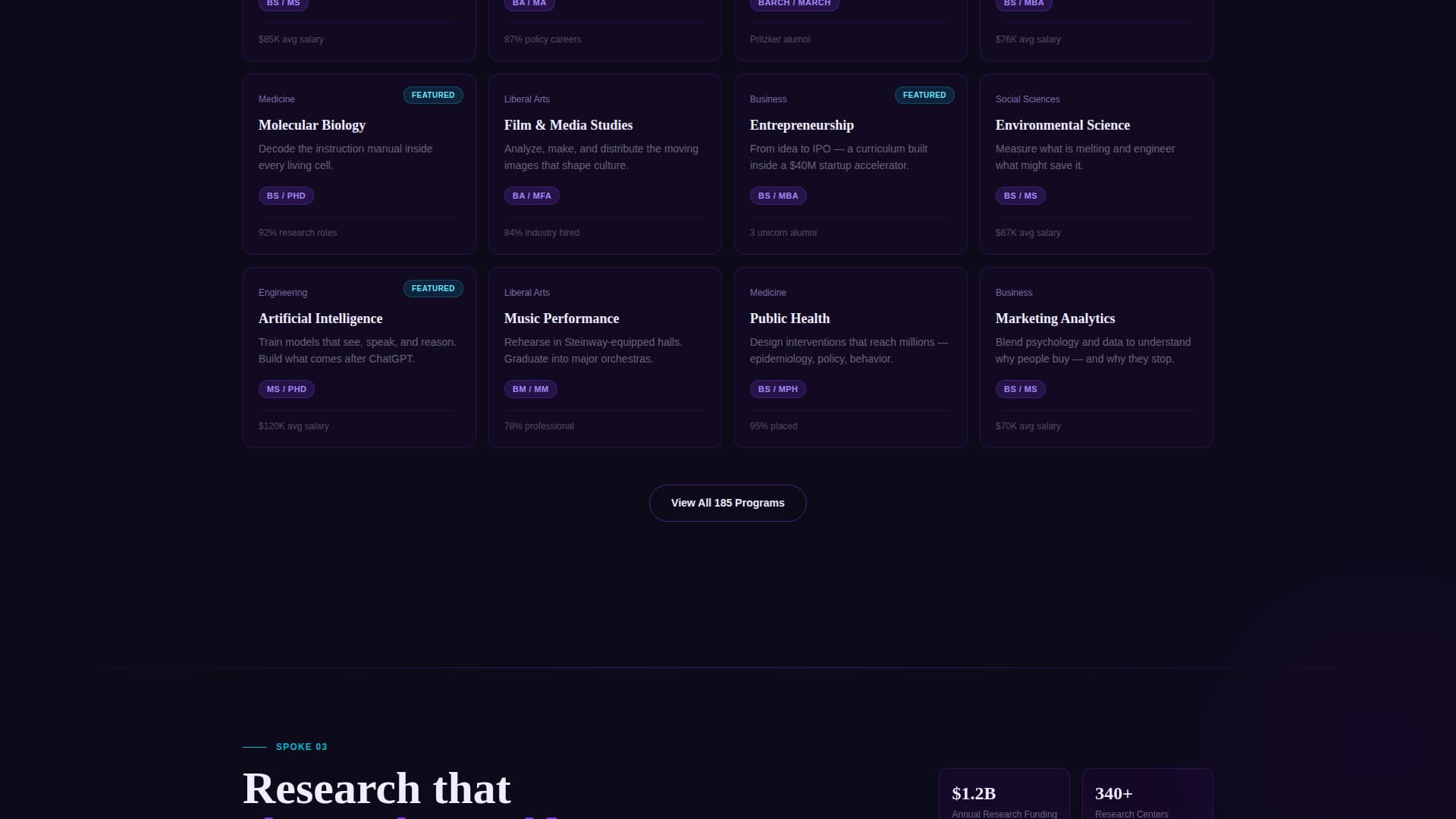1456x819 pixels.
Task: Click the Liberal Arts label above Music Performance
Action: click(527, 293)
